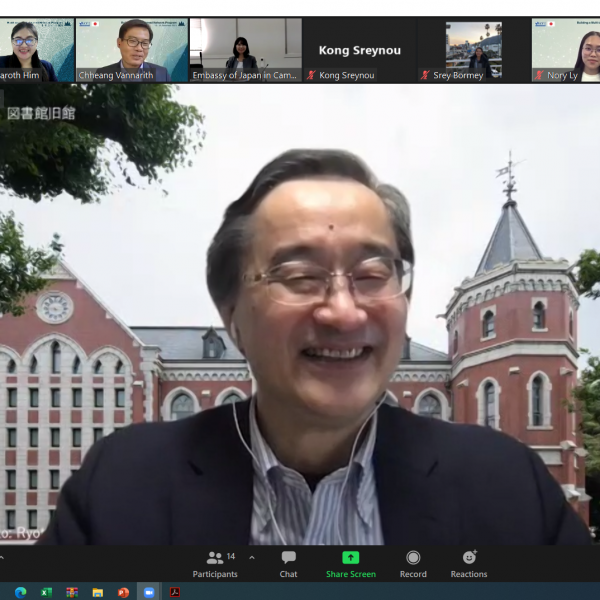Click the green Share Screen button
Image resolution: width=600 pixels, height=600 pixels.
tap(350, 564)
